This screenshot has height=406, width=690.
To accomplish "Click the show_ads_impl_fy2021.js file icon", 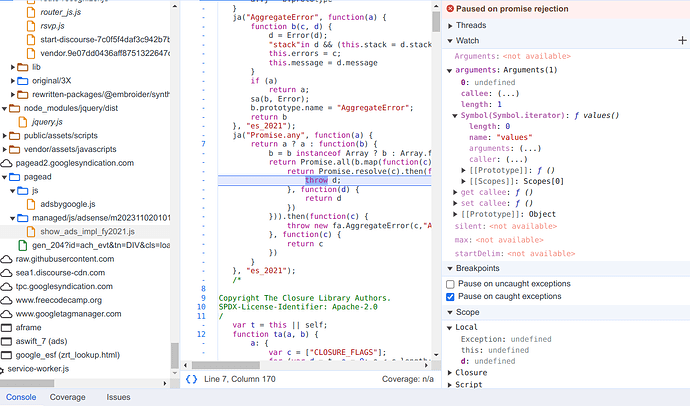I will click(31, 231).
